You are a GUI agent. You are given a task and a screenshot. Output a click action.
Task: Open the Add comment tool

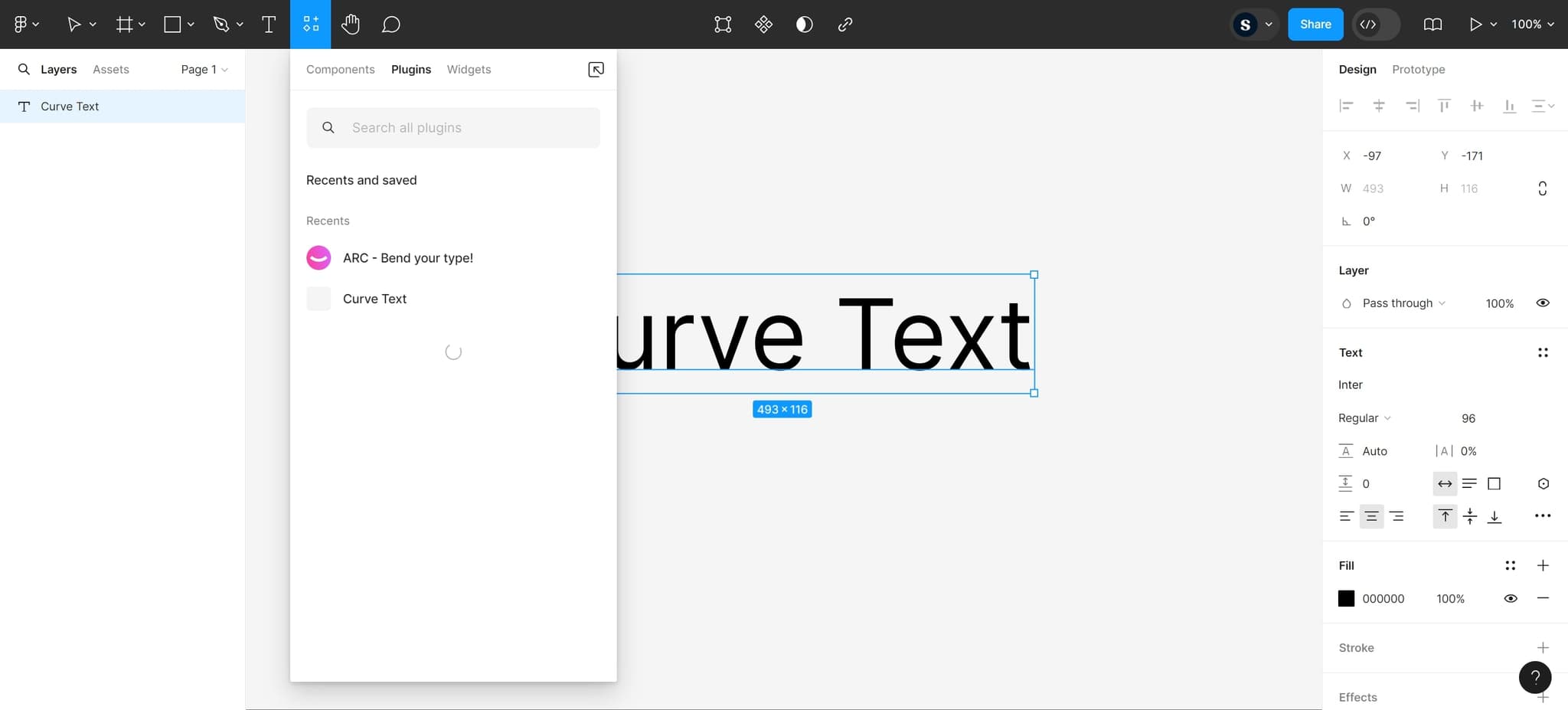tap(390, 25)
